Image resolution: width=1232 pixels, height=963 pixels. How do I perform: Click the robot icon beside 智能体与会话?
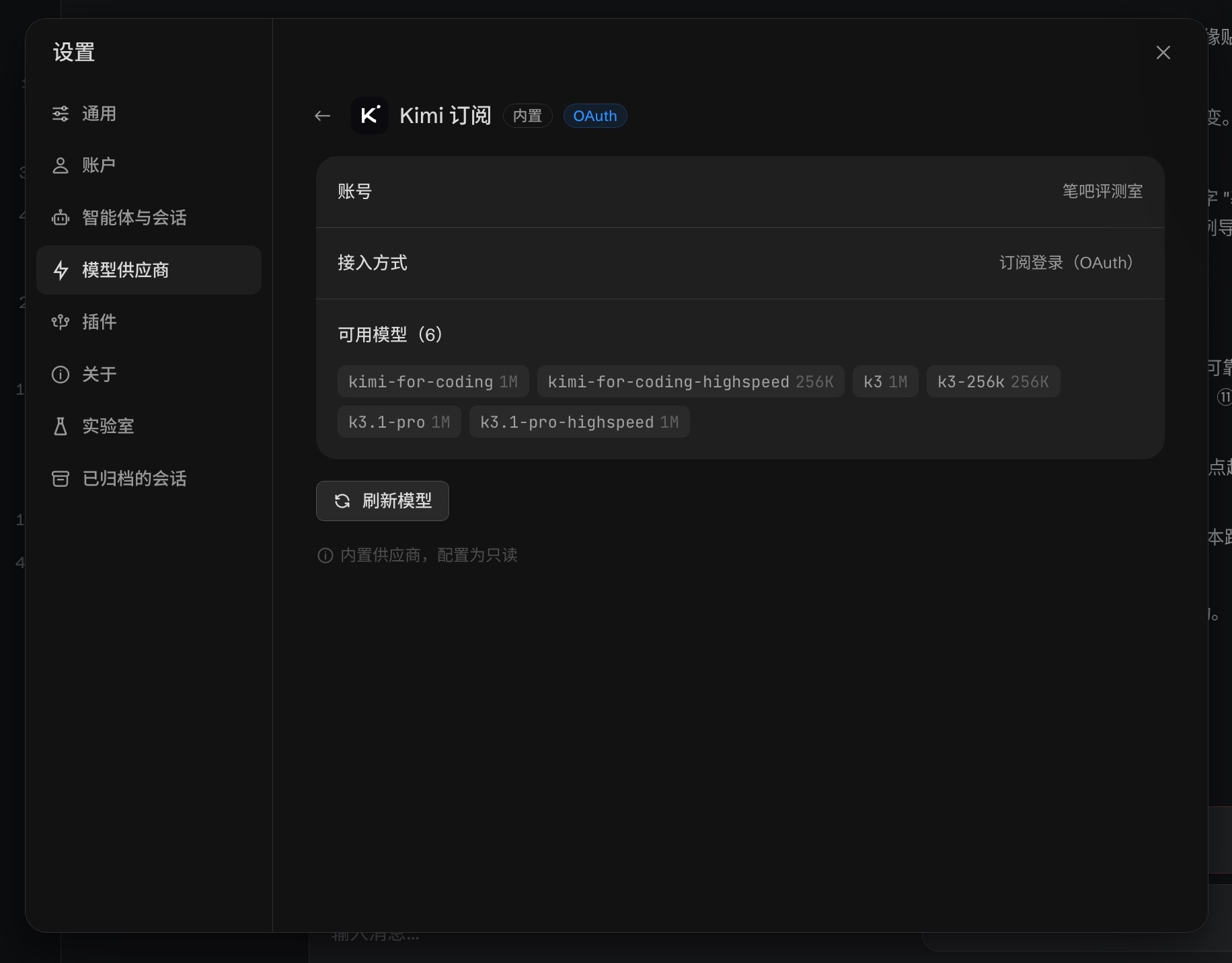61,218
